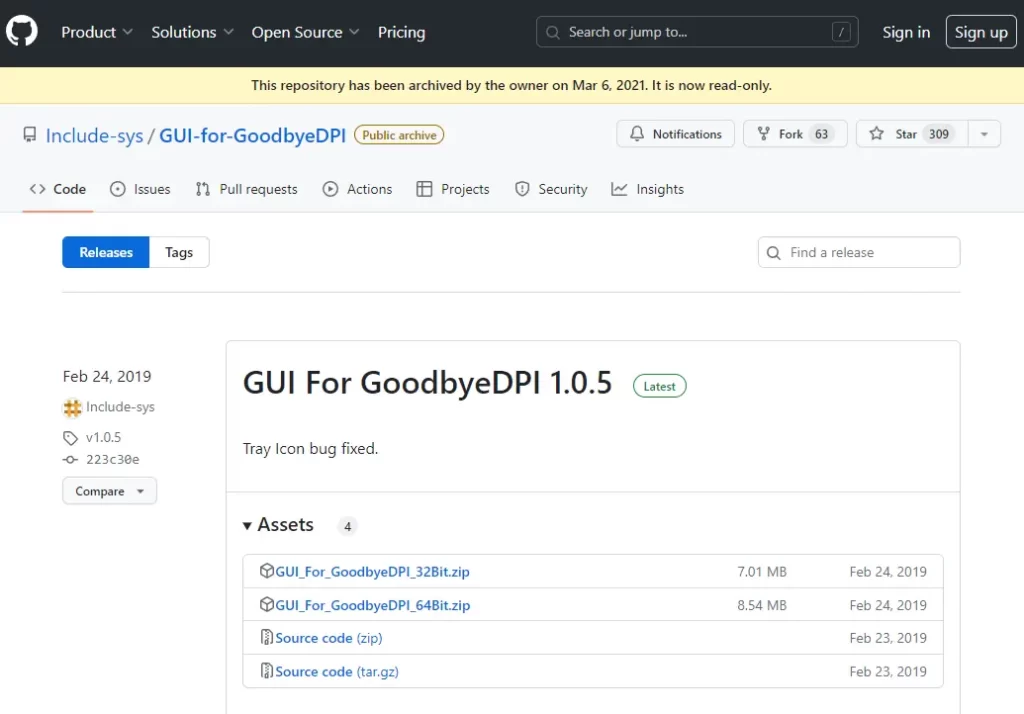
Task: Open the GUI-for-GoodbyeDPI repository link
Action: pyautogui.click(x=252, y=135)
